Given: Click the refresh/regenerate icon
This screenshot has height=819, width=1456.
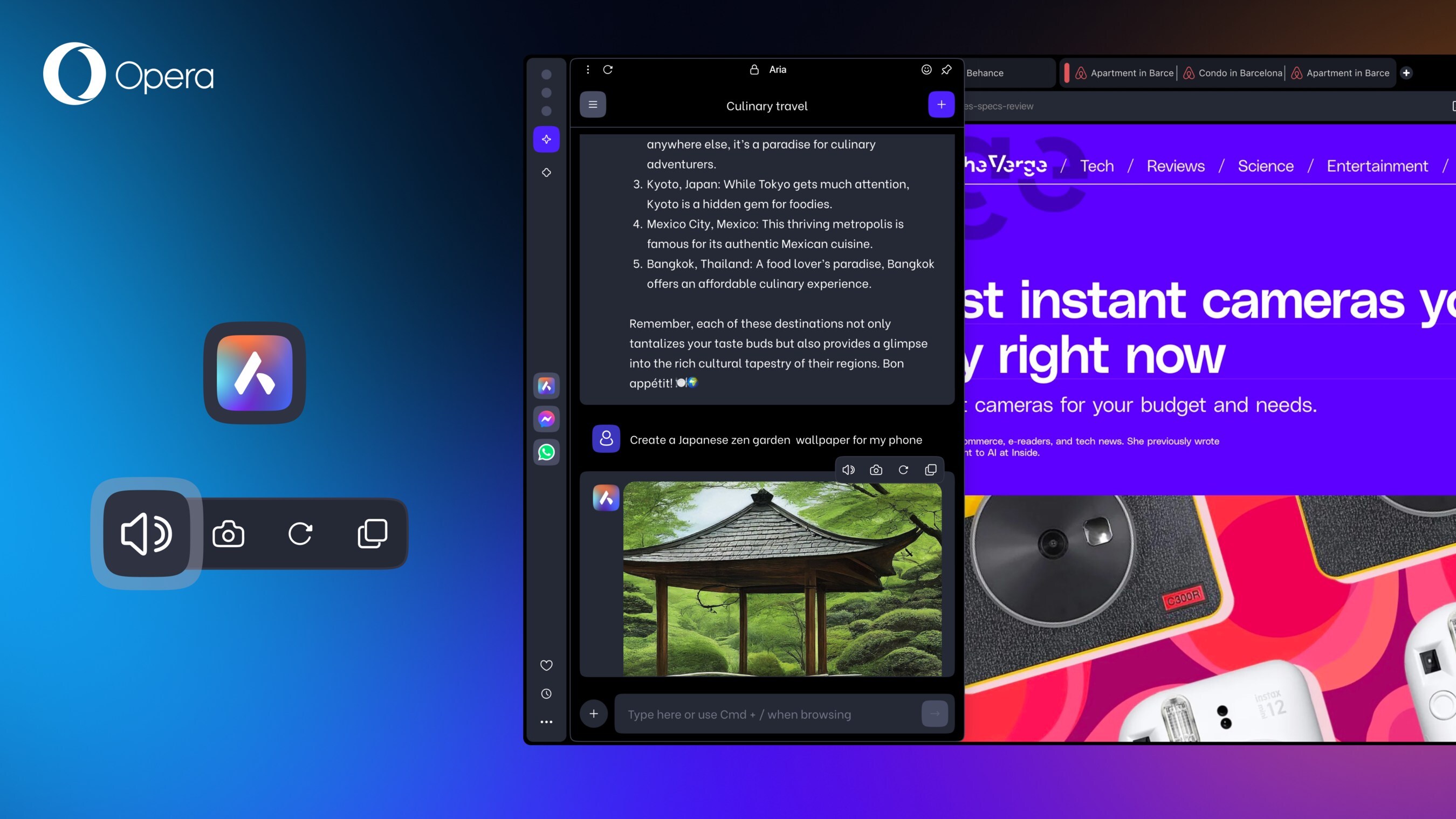Looking at the screenshot, I should point(903,470).
